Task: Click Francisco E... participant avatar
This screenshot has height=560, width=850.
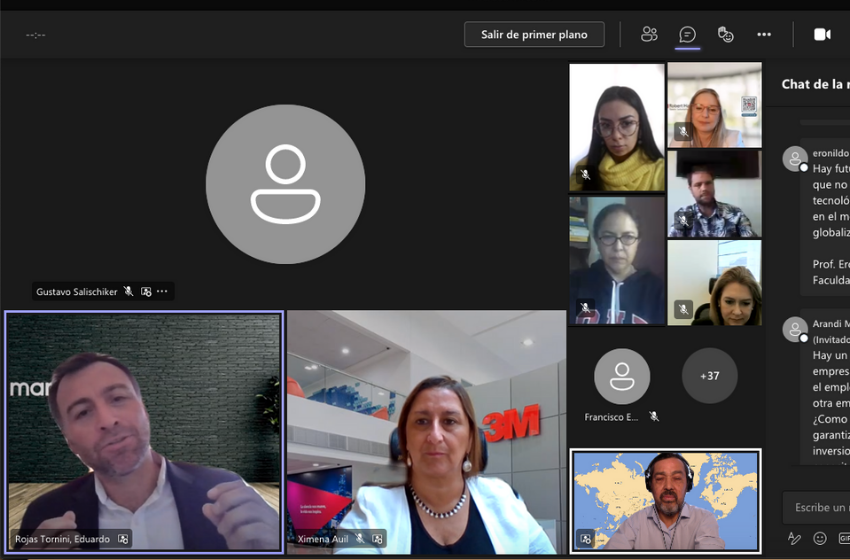Action: click(x=622, y=376)
